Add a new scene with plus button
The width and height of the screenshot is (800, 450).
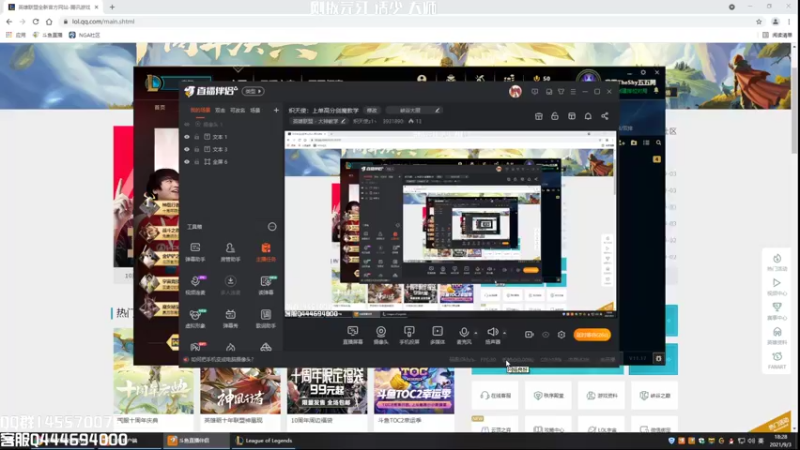tap(276, 110)
